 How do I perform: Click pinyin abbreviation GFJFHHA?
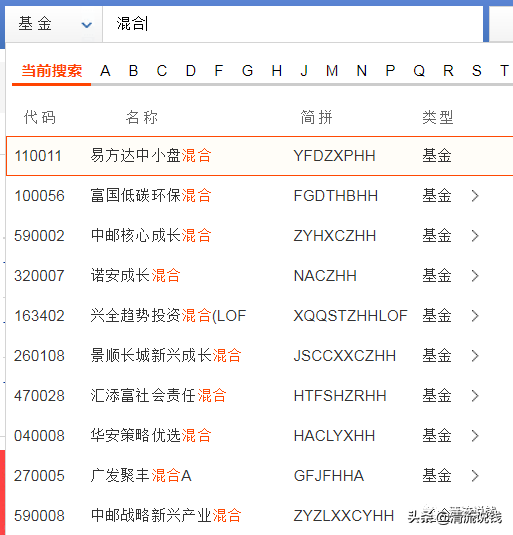click(329, 476)
